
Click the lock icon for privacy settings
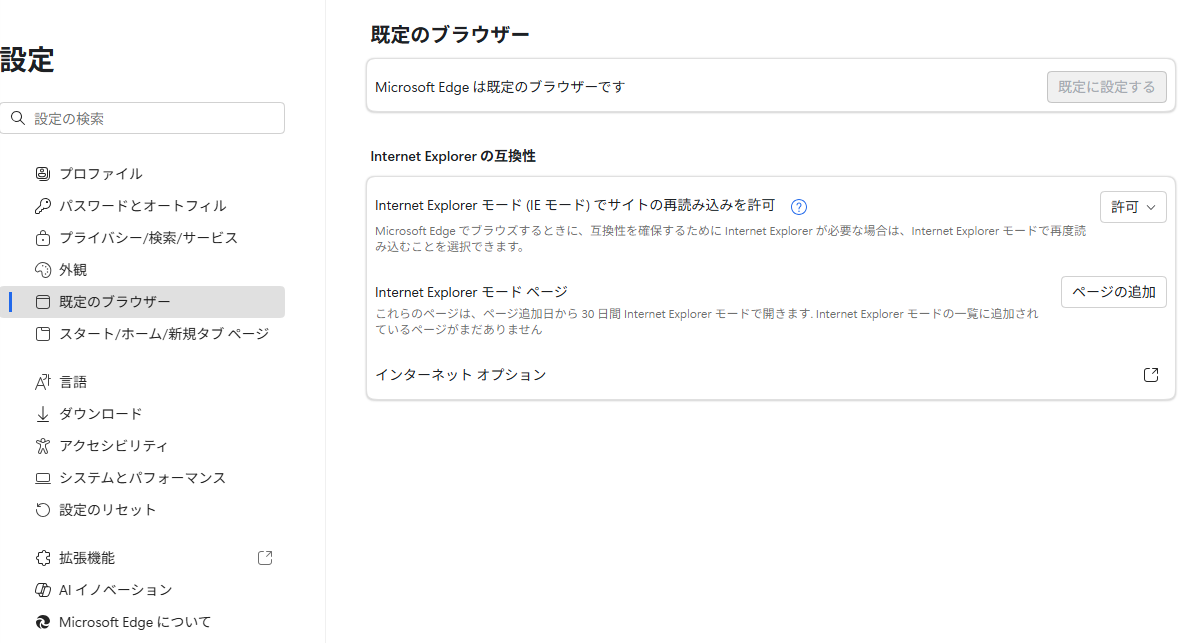point(43,238)
